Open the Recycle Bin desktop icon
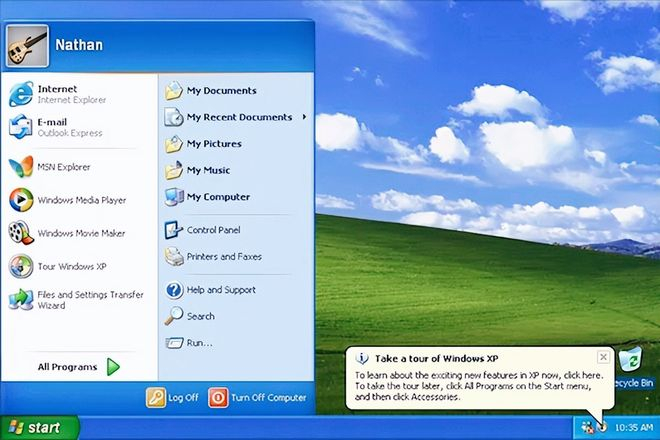 coord(631,360)
